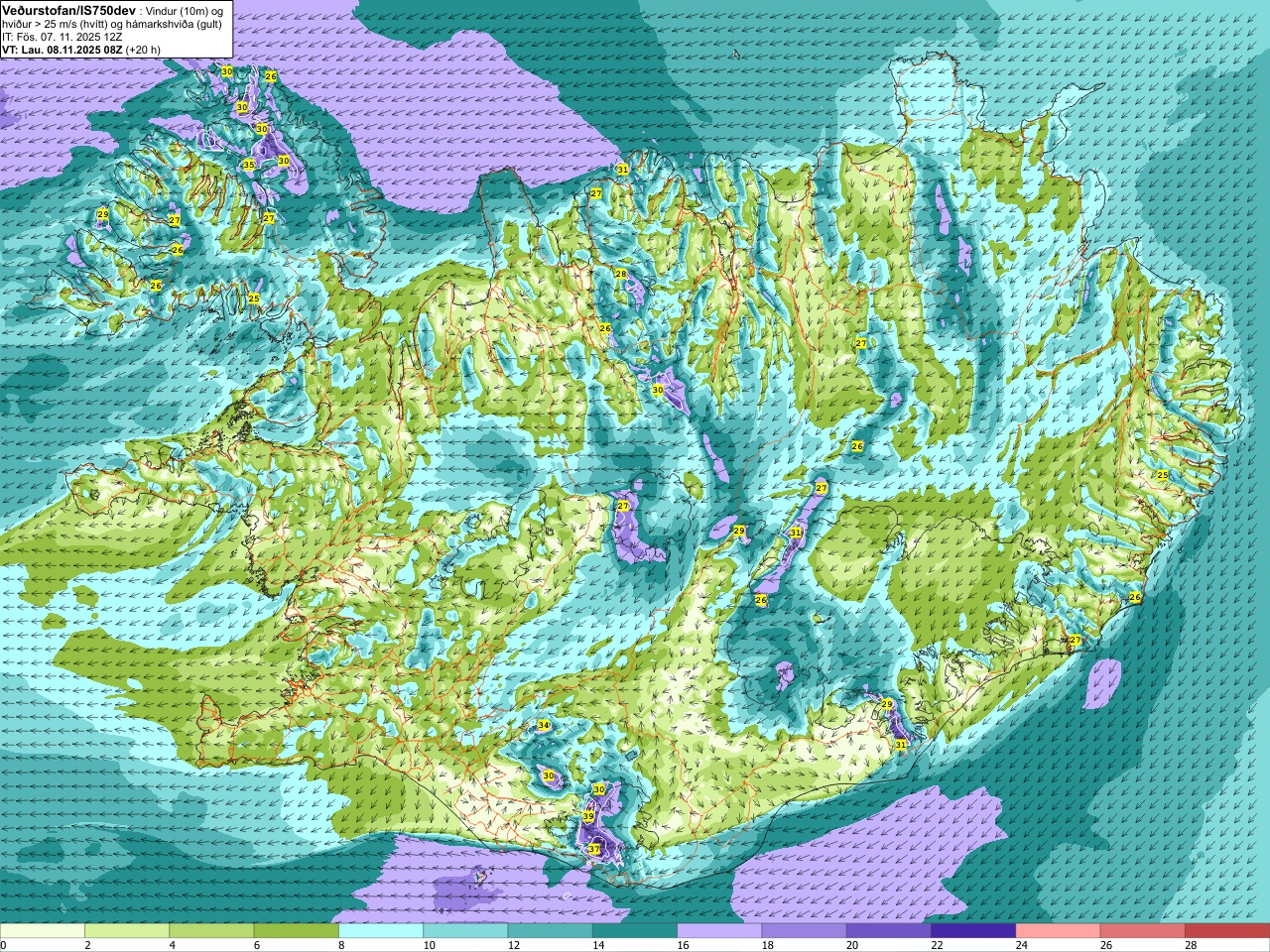Click the Veðurstofan/IS750dev title text
Viewport: 1270px width, 952px height.
(x=68, y=10)
